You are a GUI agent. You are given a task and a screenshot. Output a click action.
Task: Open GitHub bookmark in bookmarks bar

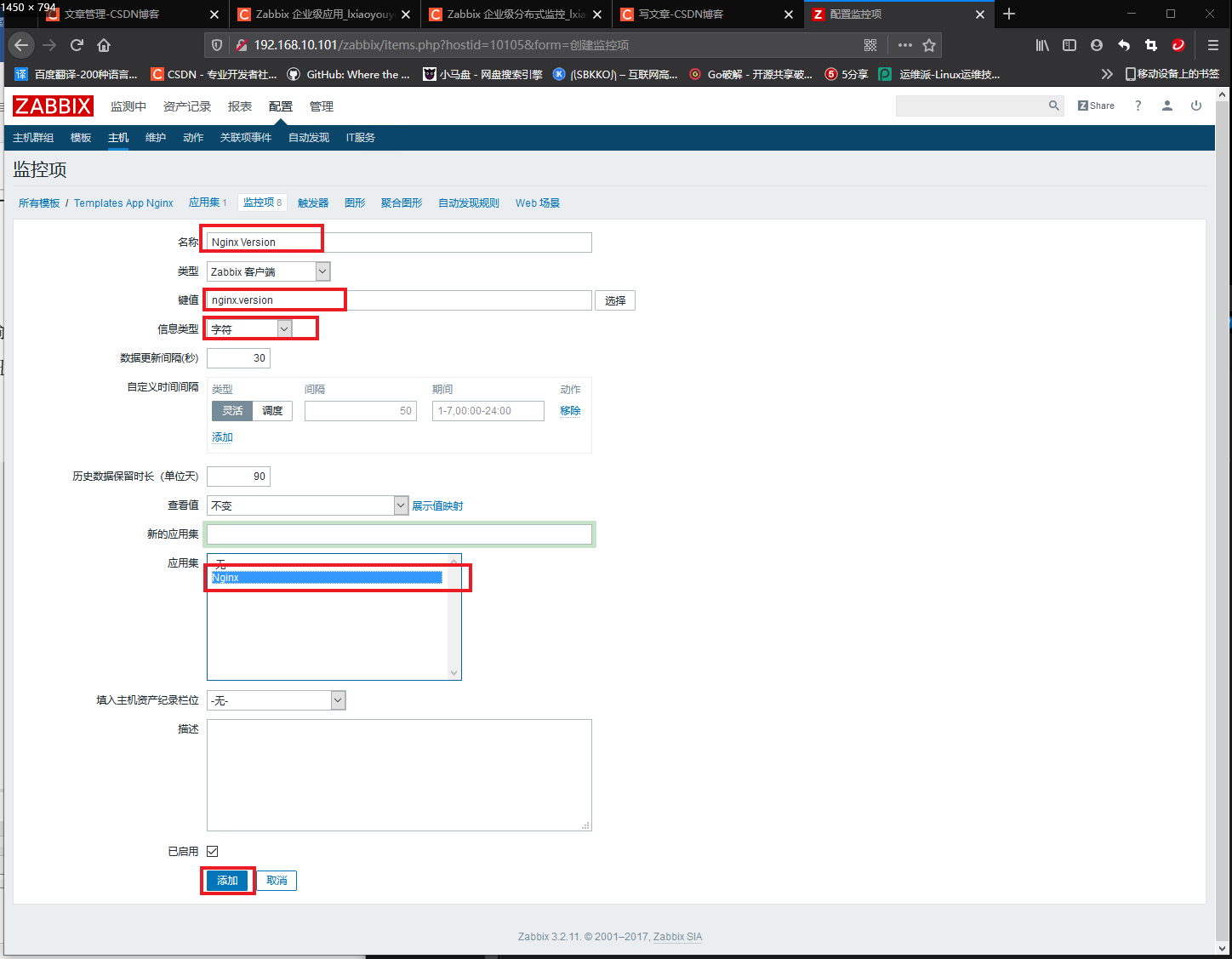[348, 74]
